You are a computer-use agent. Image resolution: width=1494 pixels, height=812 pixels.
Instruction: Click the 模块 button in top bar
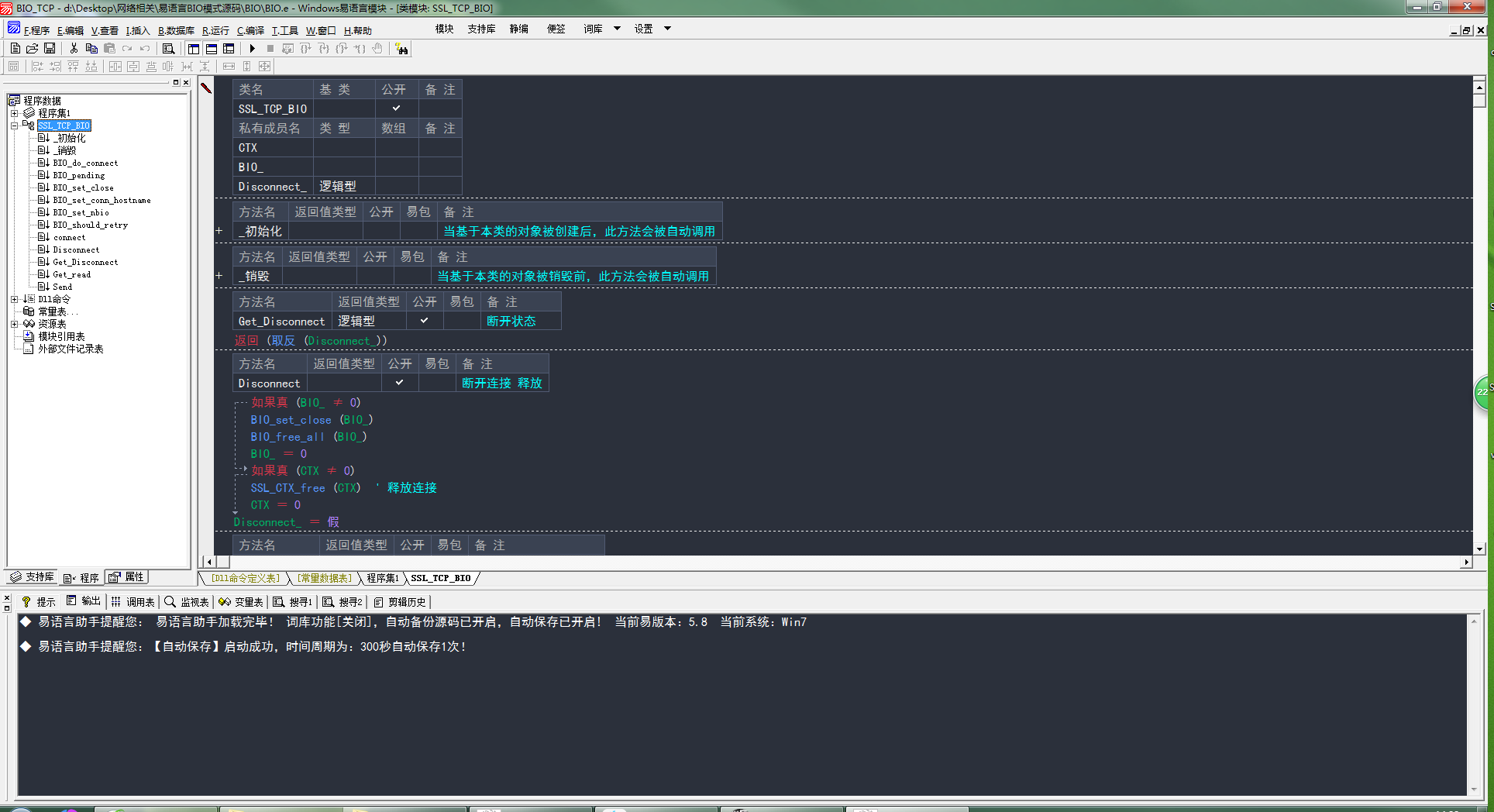click(445, 29)
